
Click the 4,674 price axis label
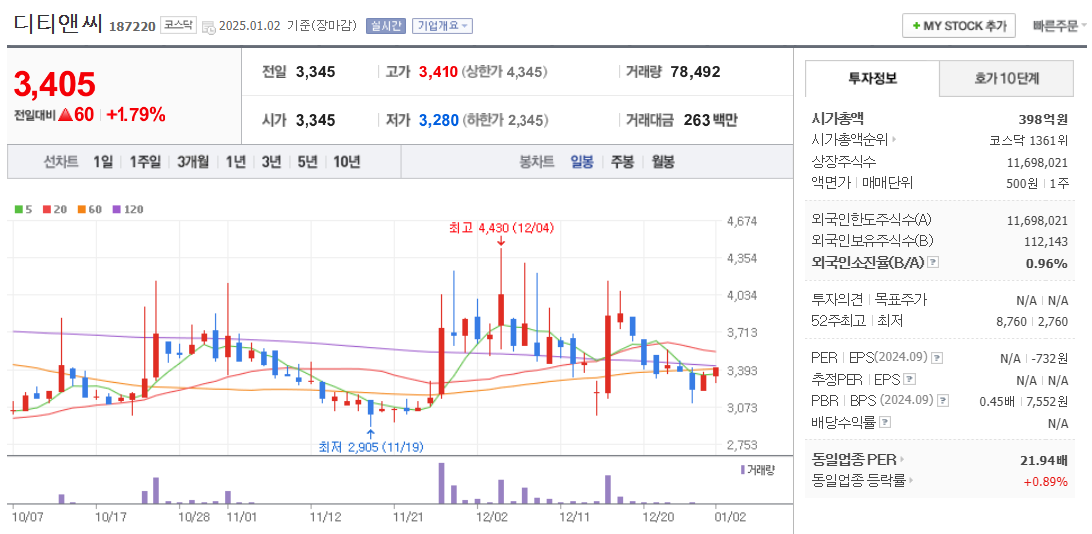[742, 221]
